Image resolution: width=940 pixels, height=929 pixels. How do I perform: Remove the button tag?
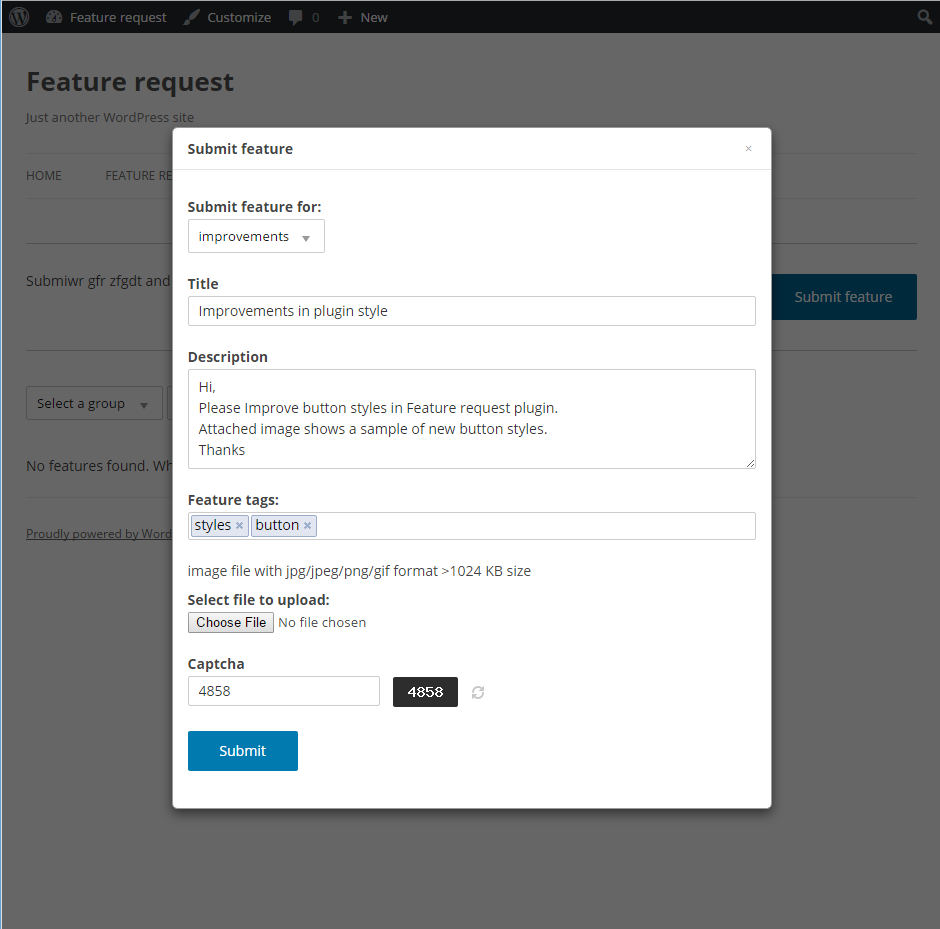pyautogui.click(x=308, y=526)
